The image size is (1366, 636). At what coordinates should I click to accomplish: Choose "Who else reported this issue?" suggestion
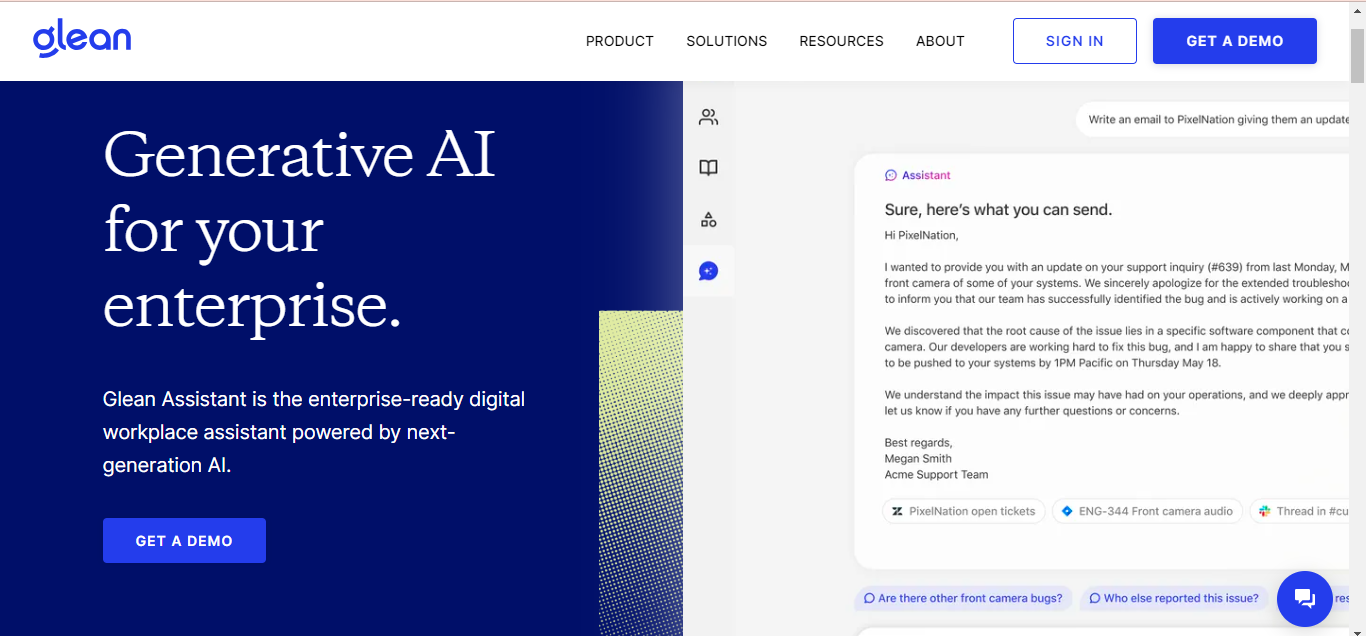[1174, 598]
